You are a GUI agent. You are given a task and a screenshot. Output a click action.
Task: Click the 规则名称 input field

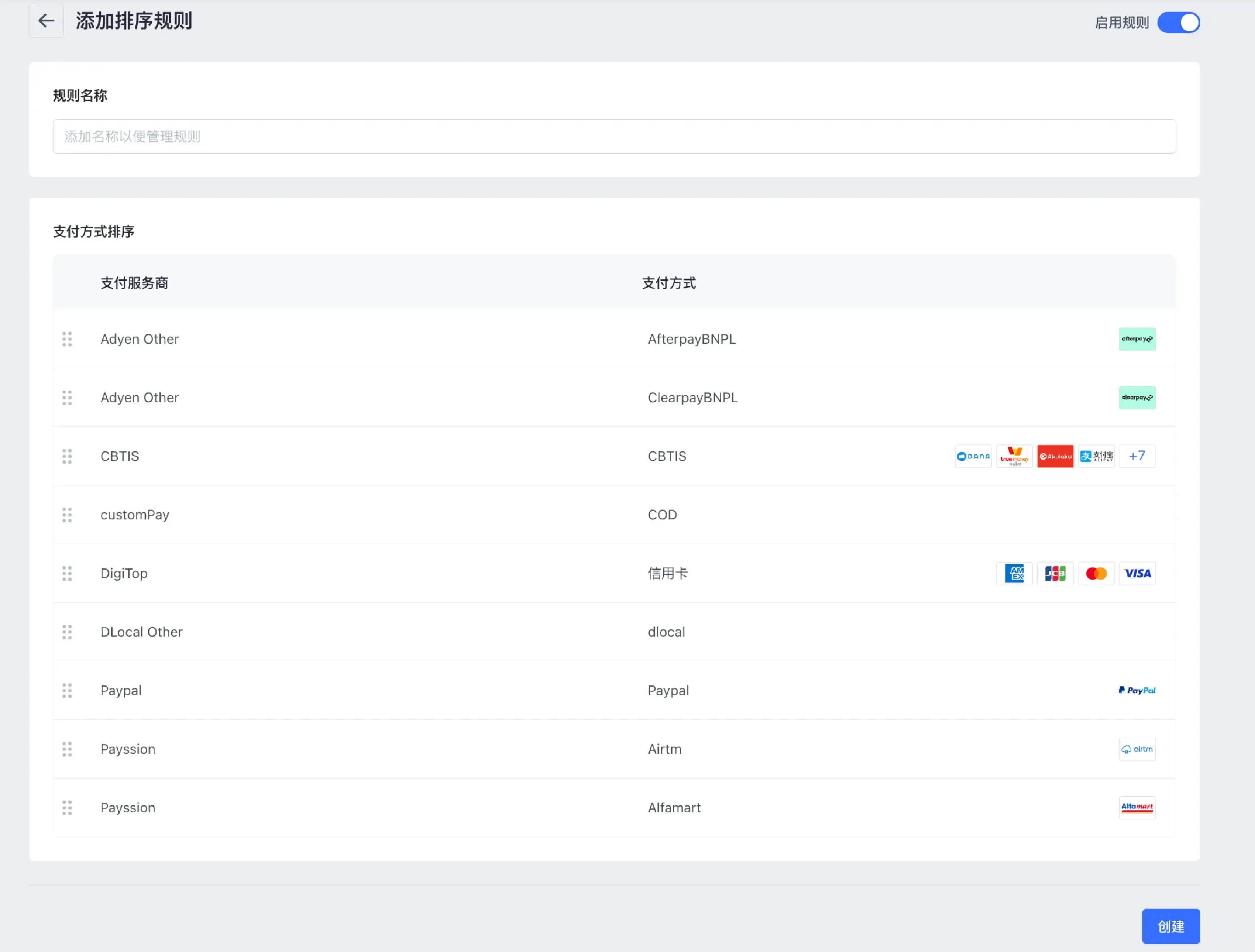614,136
